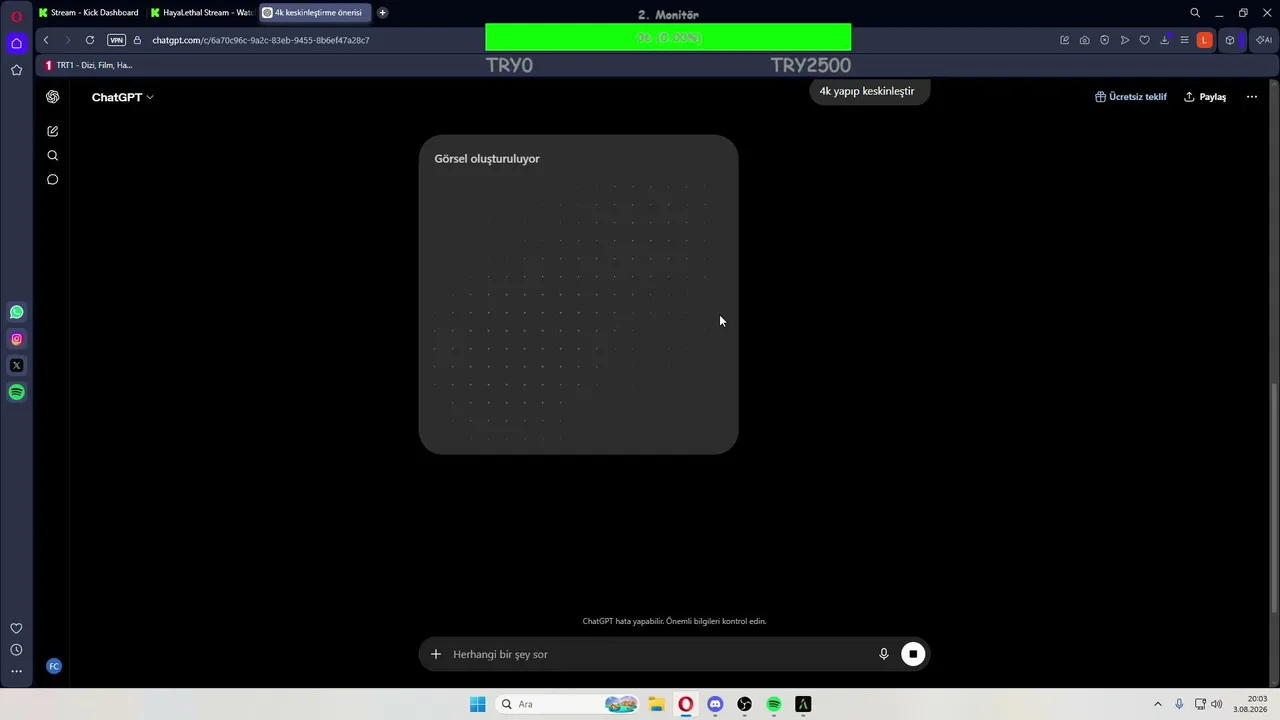Viewport: 1280px width, 720px height.
Task: Expand system tray hidden icons chevron
Action: pos(1158,704)
